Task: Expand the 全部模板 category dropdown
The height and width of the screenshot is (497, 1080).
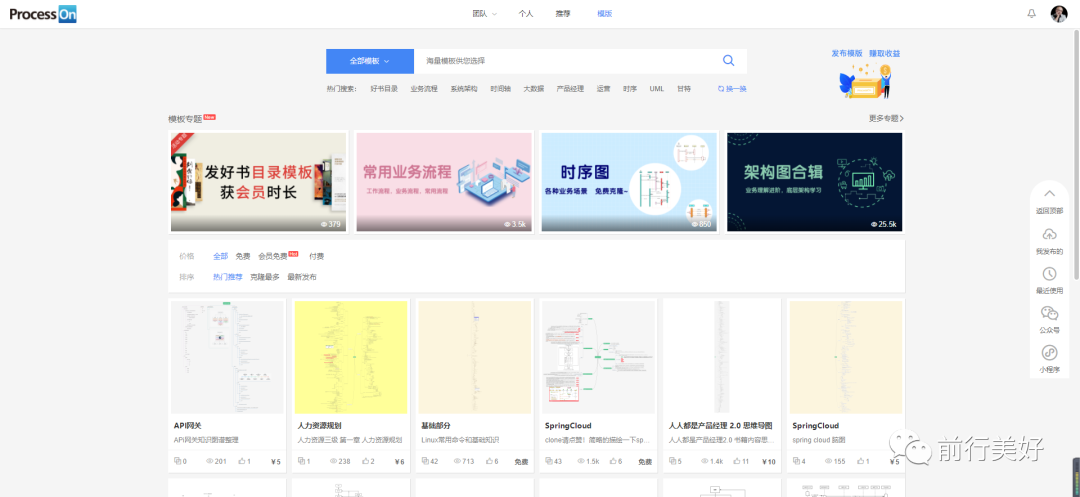Action: pyautogui.click(x=370, y=61)
